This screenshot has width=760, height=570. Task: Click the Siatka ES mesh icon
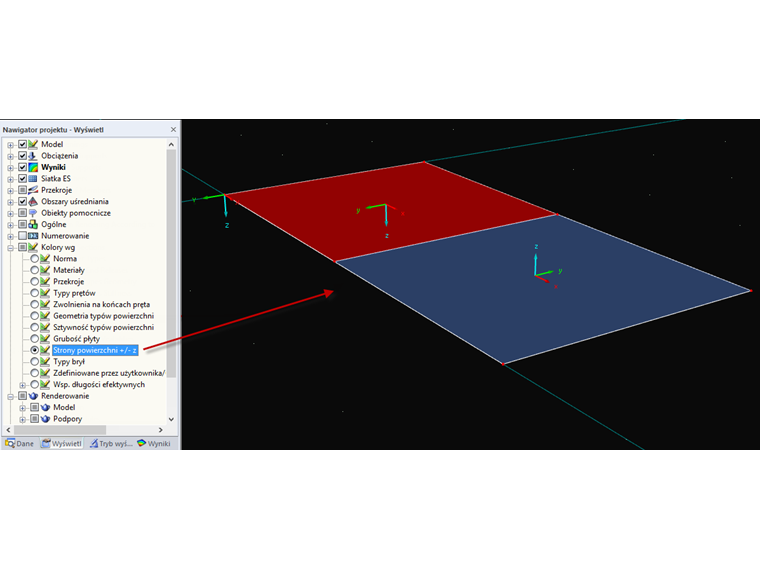[x=33, y=178]
